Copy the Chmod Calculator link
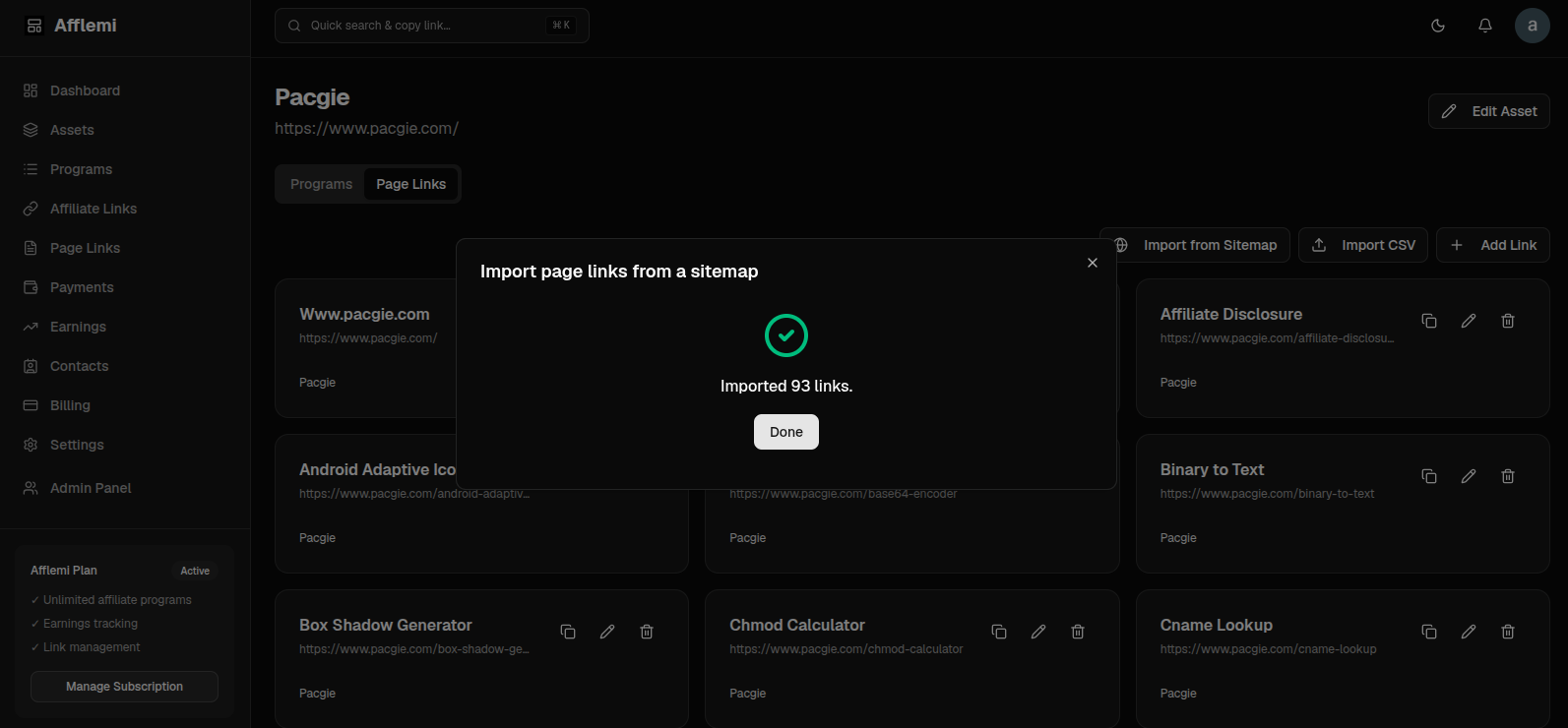This screenshot has width=1568, height=728. pyautogui.click(x=999, y=632)
